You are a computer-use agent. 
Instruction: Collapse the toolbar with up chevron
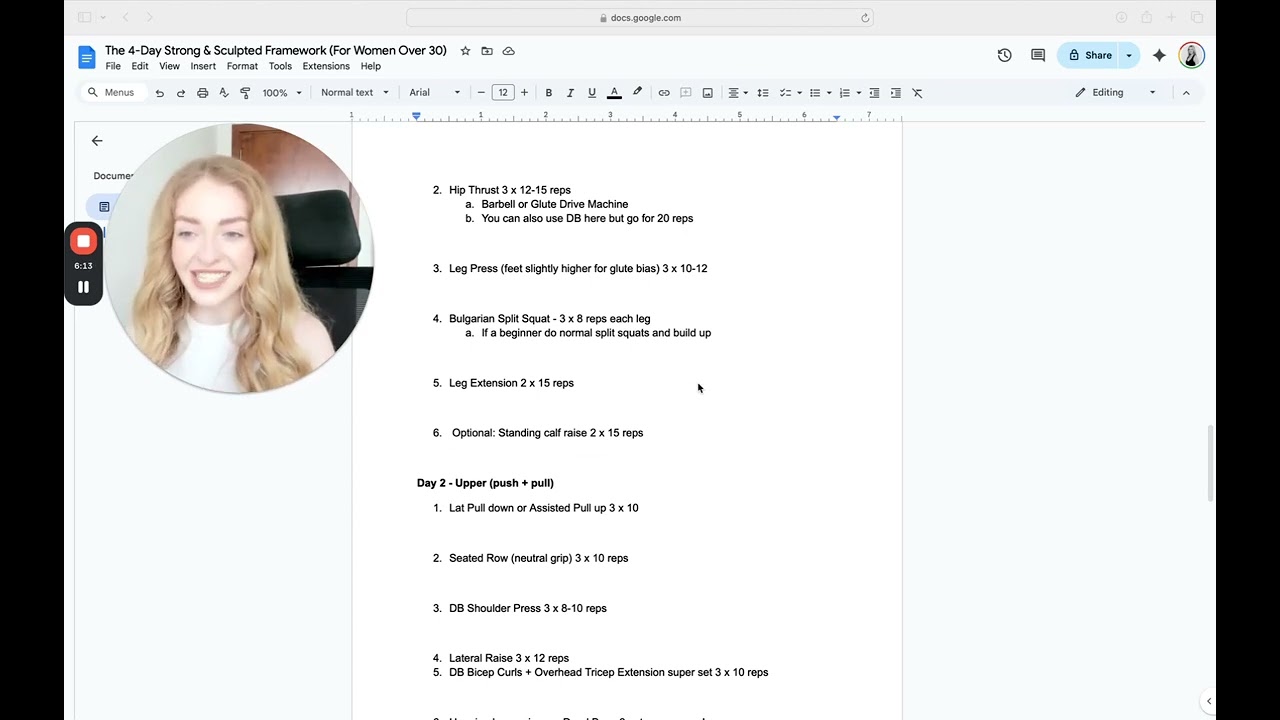(1186, 93)
